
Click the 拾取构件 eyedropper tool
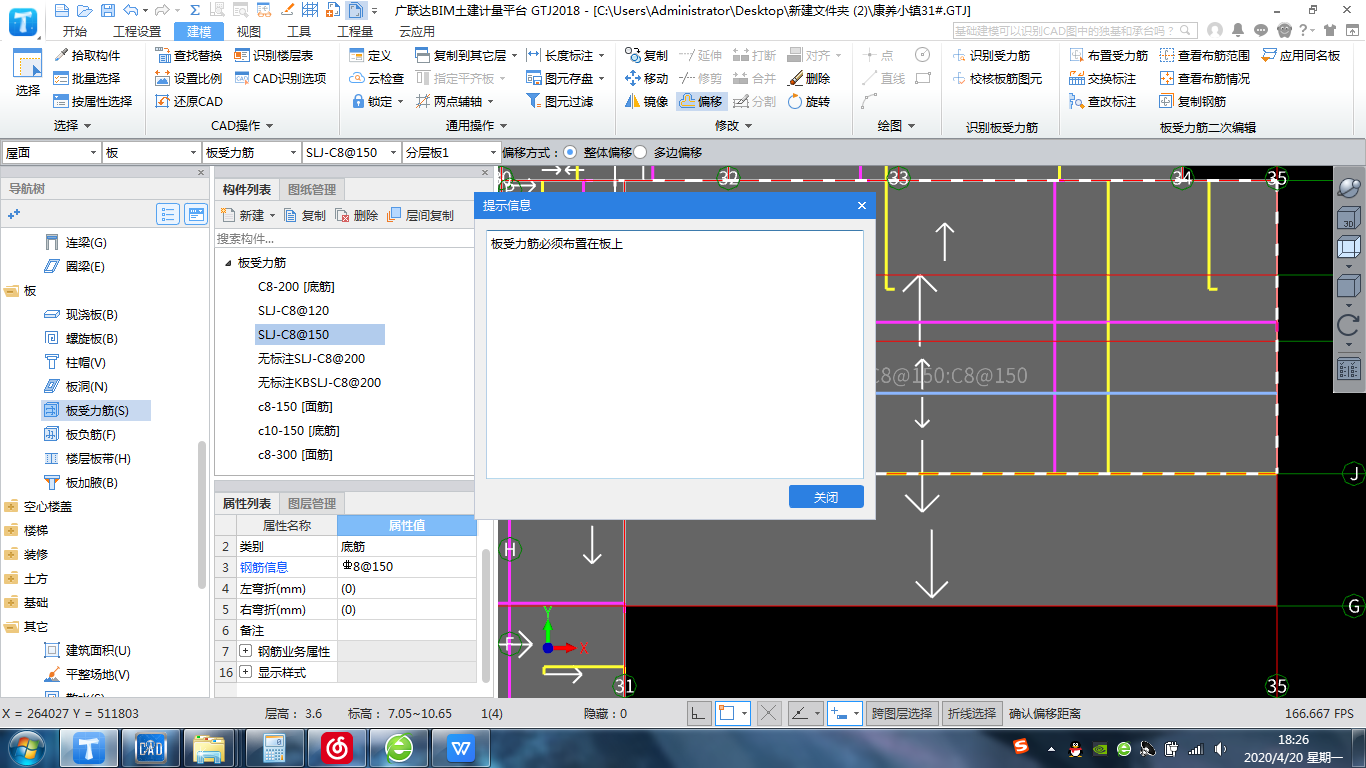[x=87, y=56]
